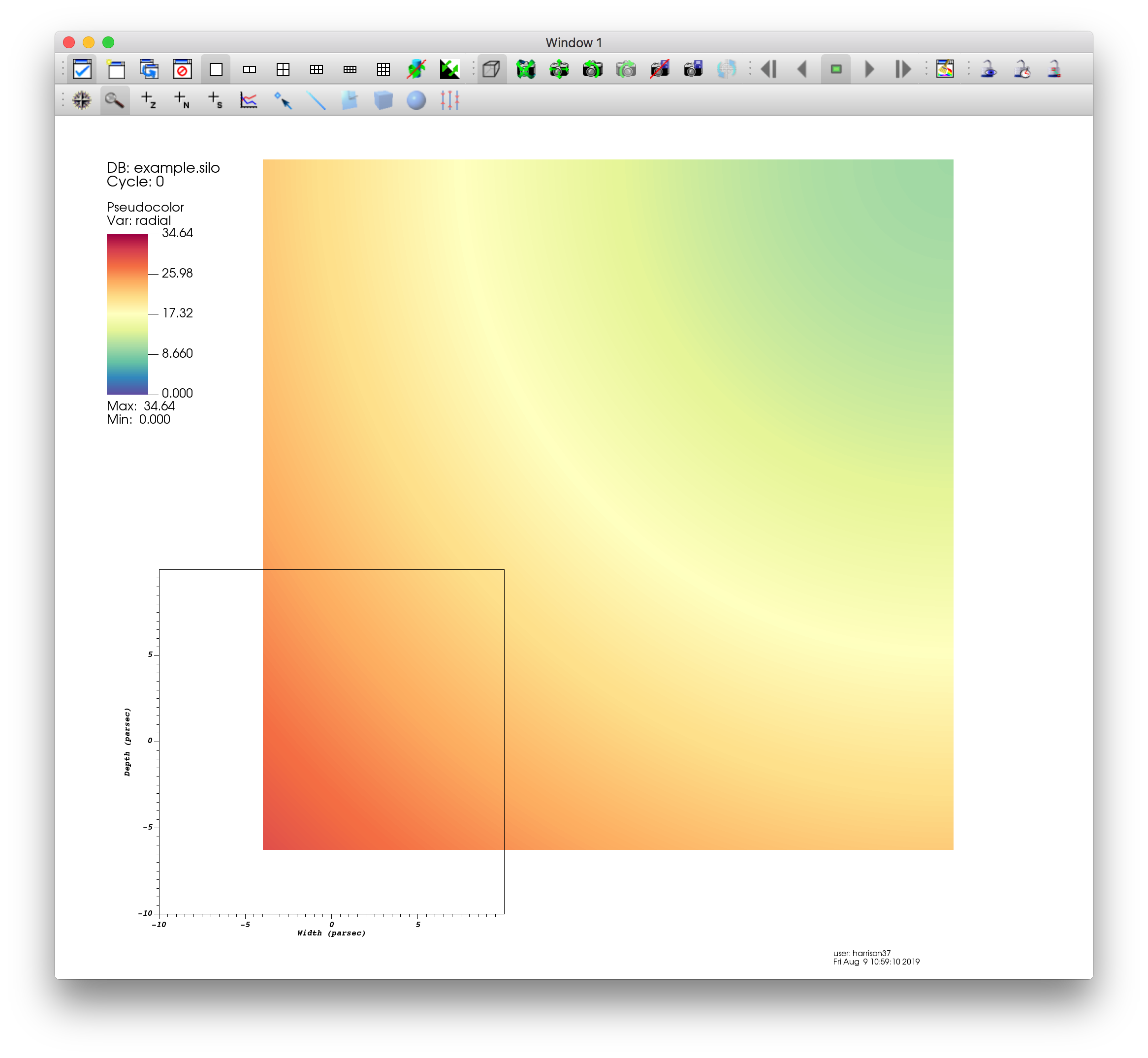Play animation in reverse
Viewport: 1148px width, 1058px height.
point(802,69)
